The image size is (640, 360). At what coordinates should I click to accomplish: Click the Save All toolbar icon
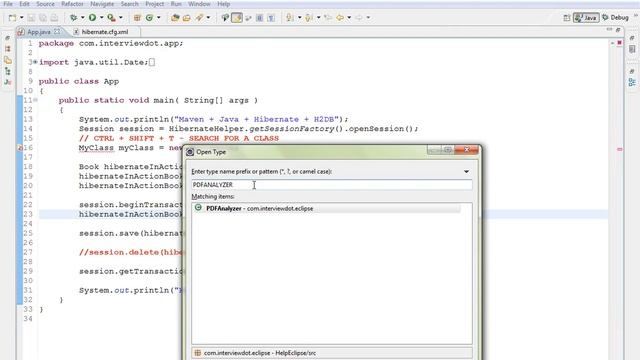[42, 18]
